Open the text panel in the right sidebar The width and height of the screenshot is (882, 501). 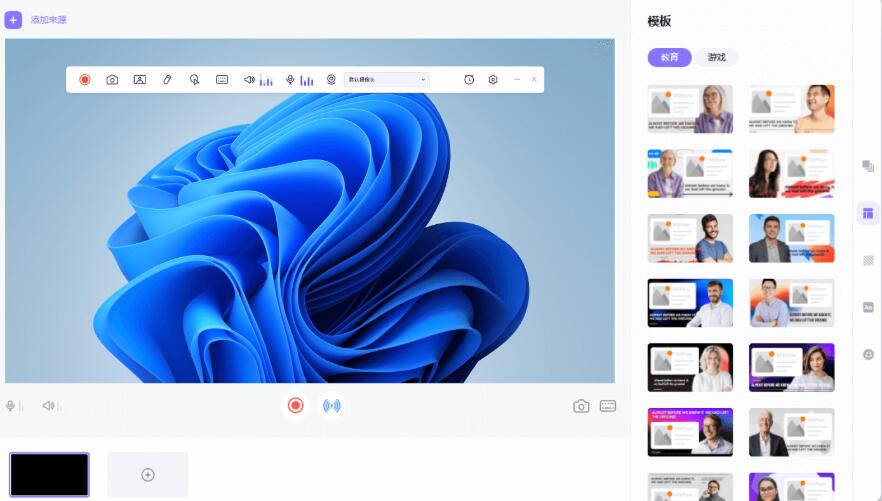point(868,307)
